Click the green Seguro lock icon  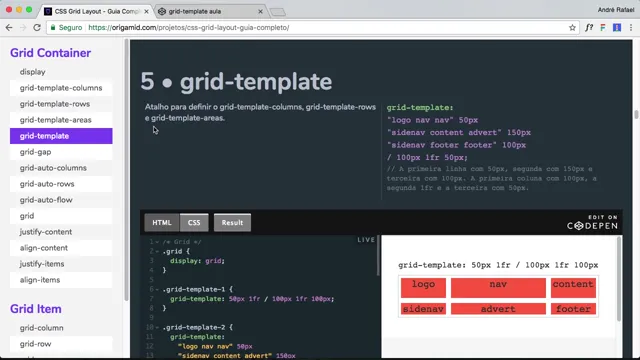(53, 28)
